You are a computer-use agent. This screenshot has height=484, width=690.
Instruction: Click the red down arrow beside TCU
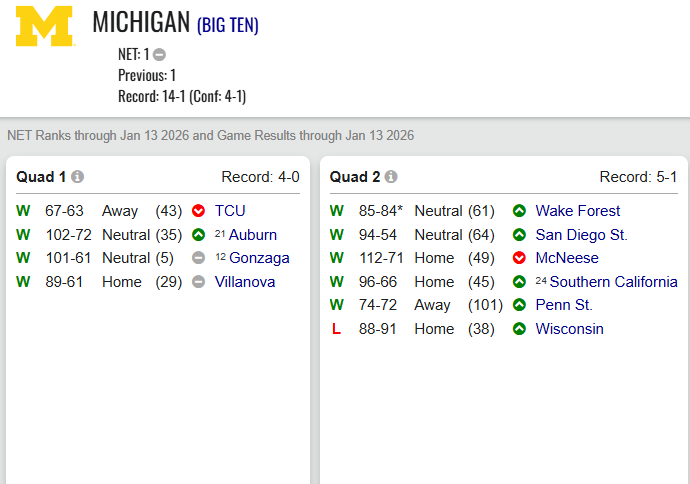198,211
